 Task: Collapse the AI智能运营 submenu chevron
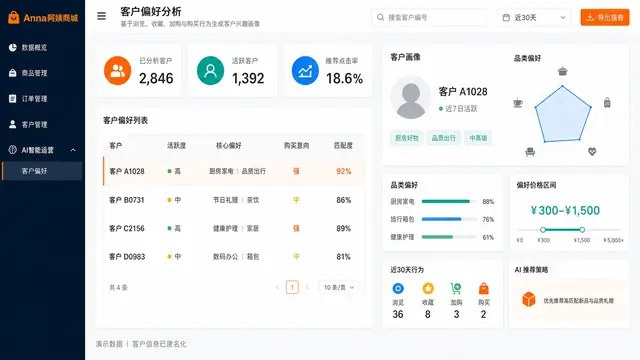click(x=73, y=150)
